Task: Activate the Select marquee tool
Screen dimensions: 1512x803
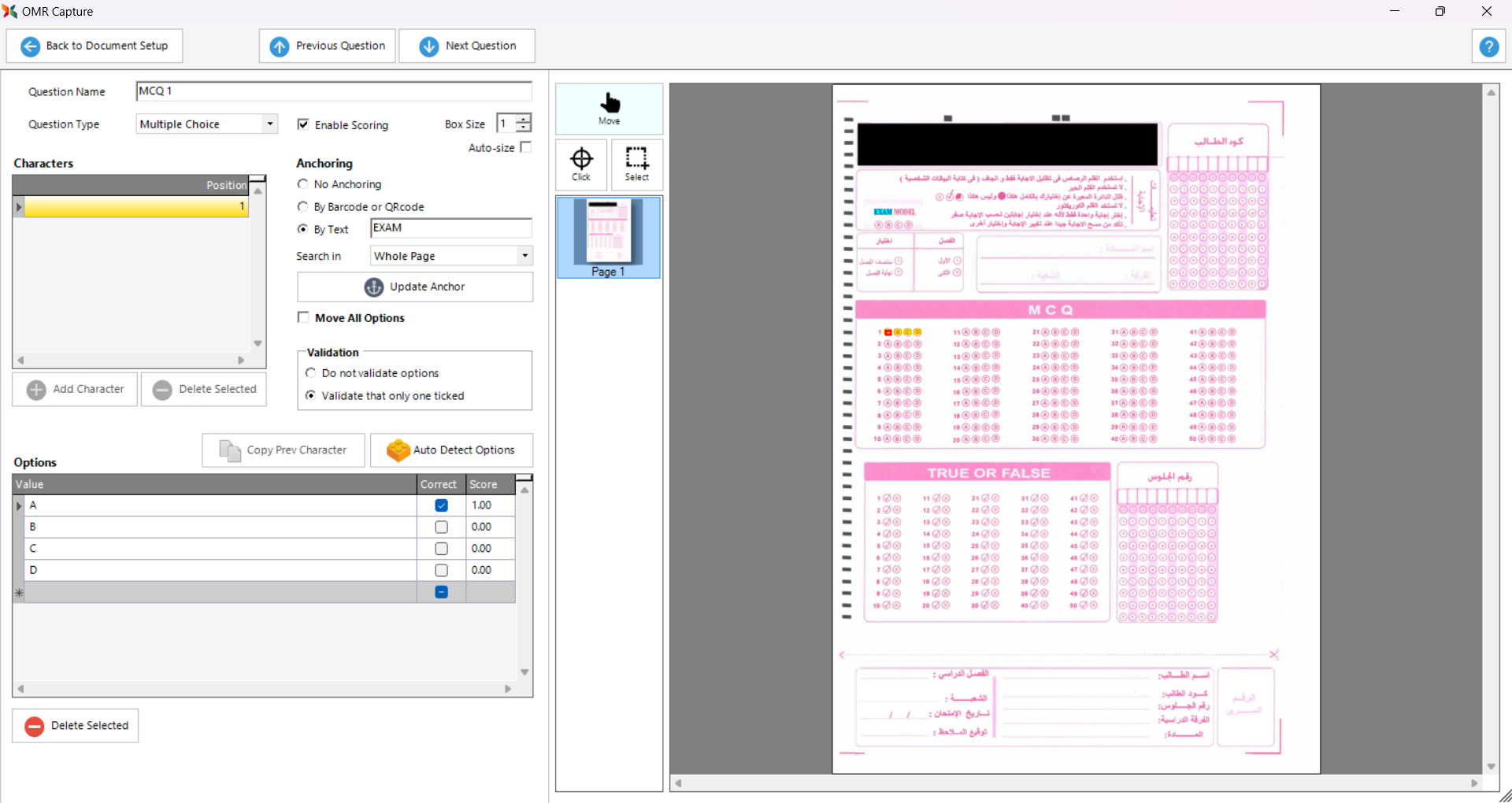Action: pyautogui.click(x=636, y=165)
